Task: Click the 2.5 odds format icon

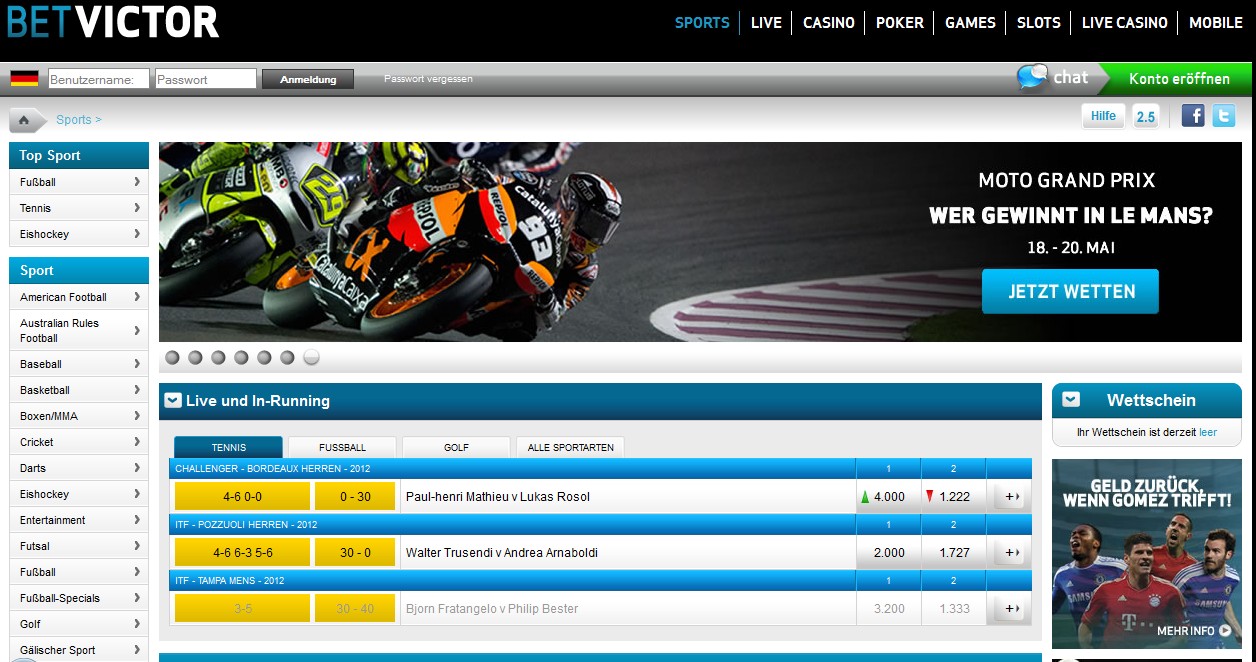Action: coord(1145,116)
